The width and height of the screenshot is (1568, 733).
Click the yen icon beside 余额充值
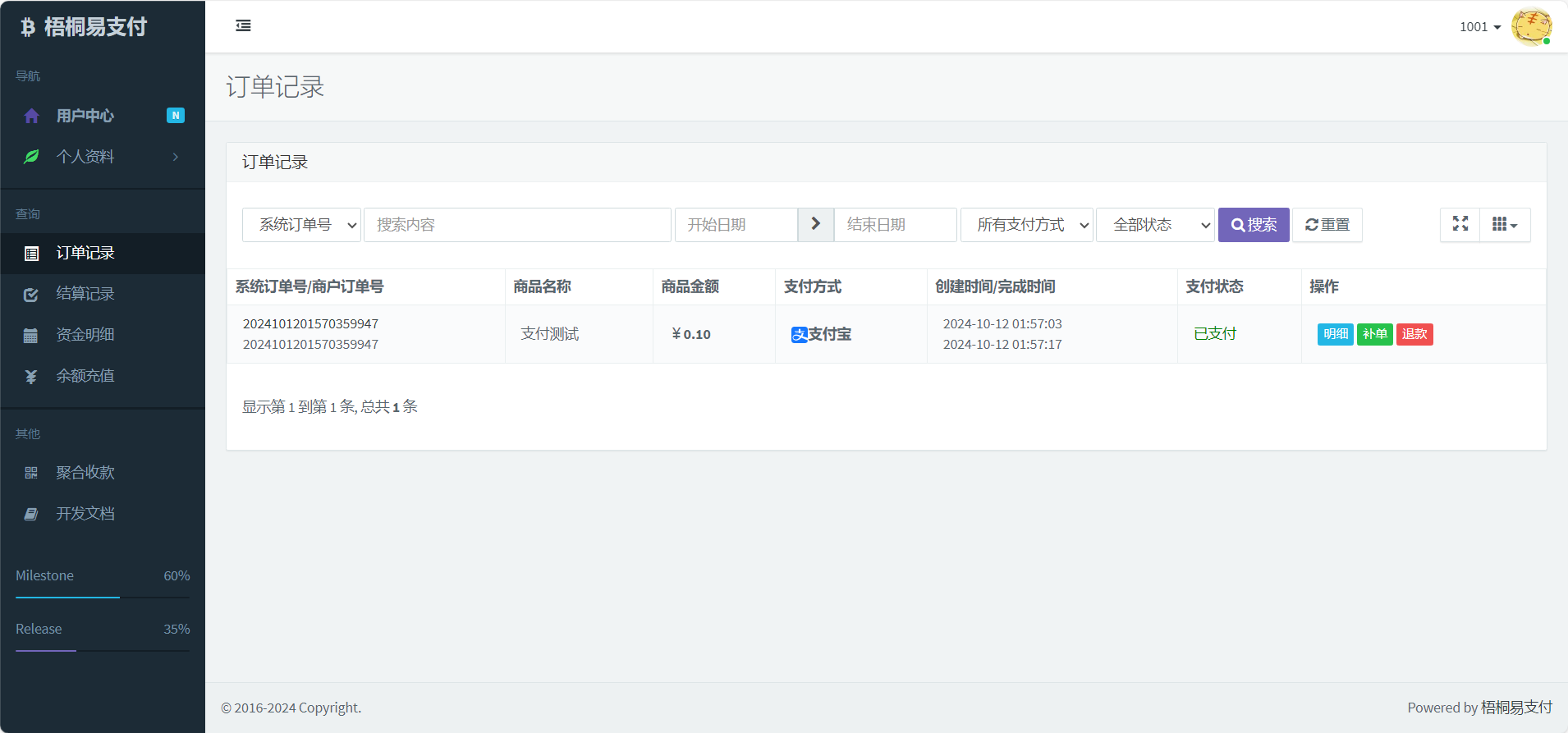pyautogui.click(x=31, y=377)
